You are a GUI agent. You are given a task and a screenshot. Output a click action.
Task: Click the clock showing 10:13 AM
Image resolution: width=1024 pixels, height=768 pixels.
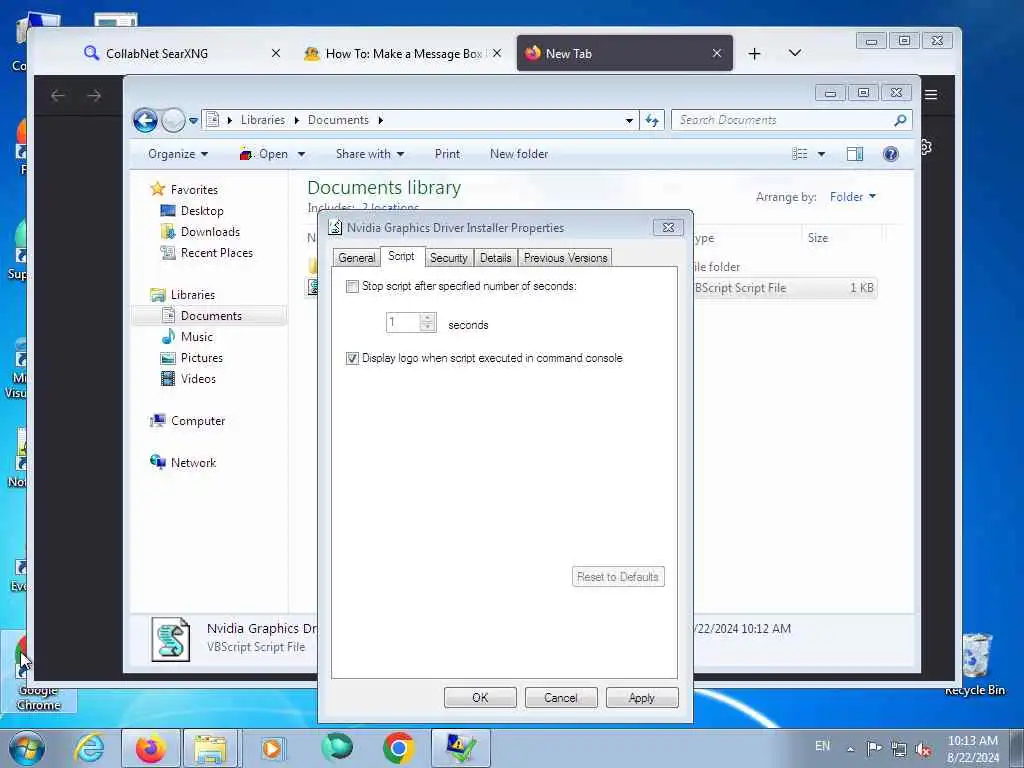(x=973, y=741)
